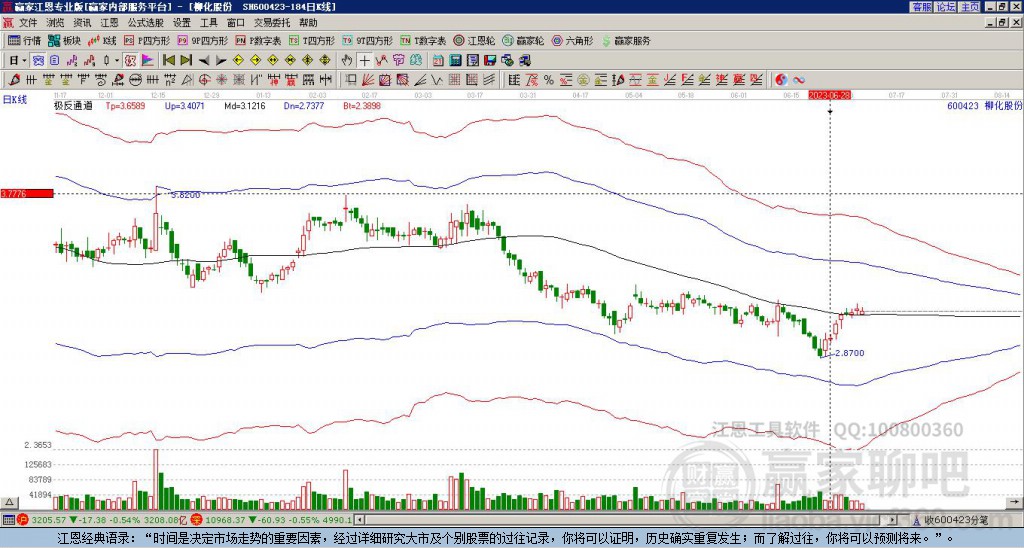Image resolution: width=1024 pixels, height=548 pixels.
Task: Launch the 江恩轮 Gann wheel
Action: 474,40
